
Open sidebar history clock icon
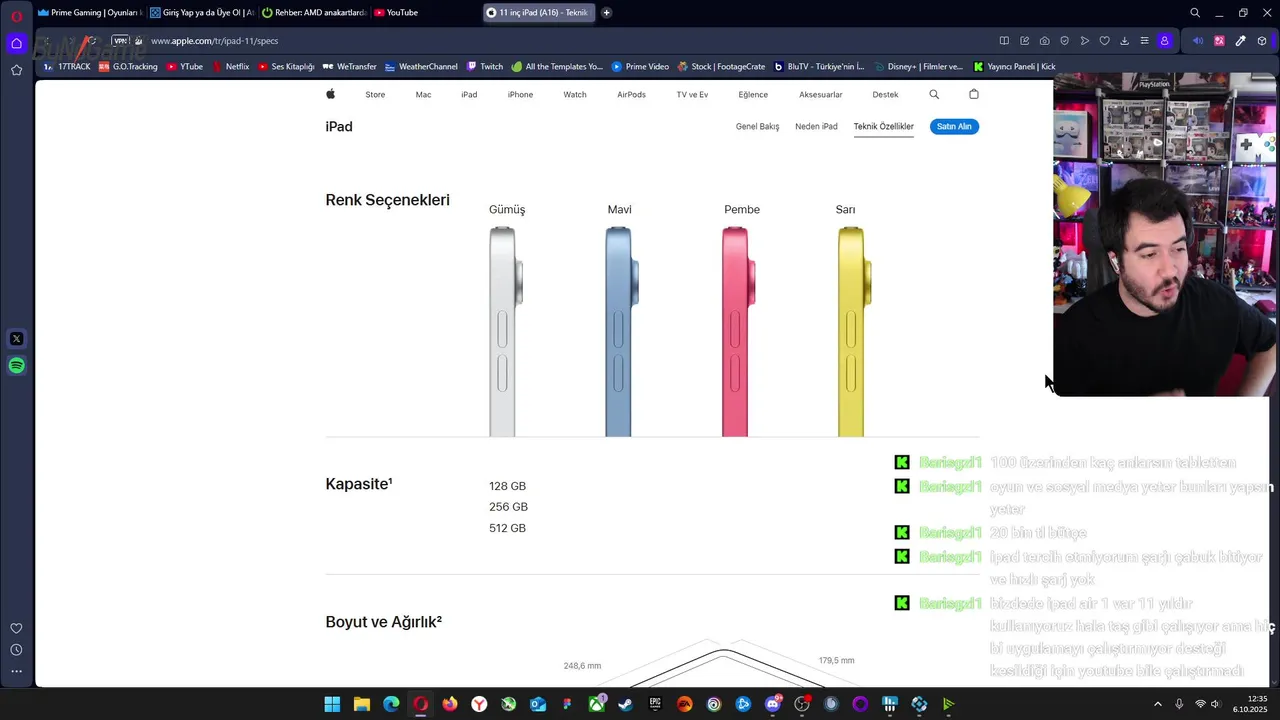coord(16,650)
